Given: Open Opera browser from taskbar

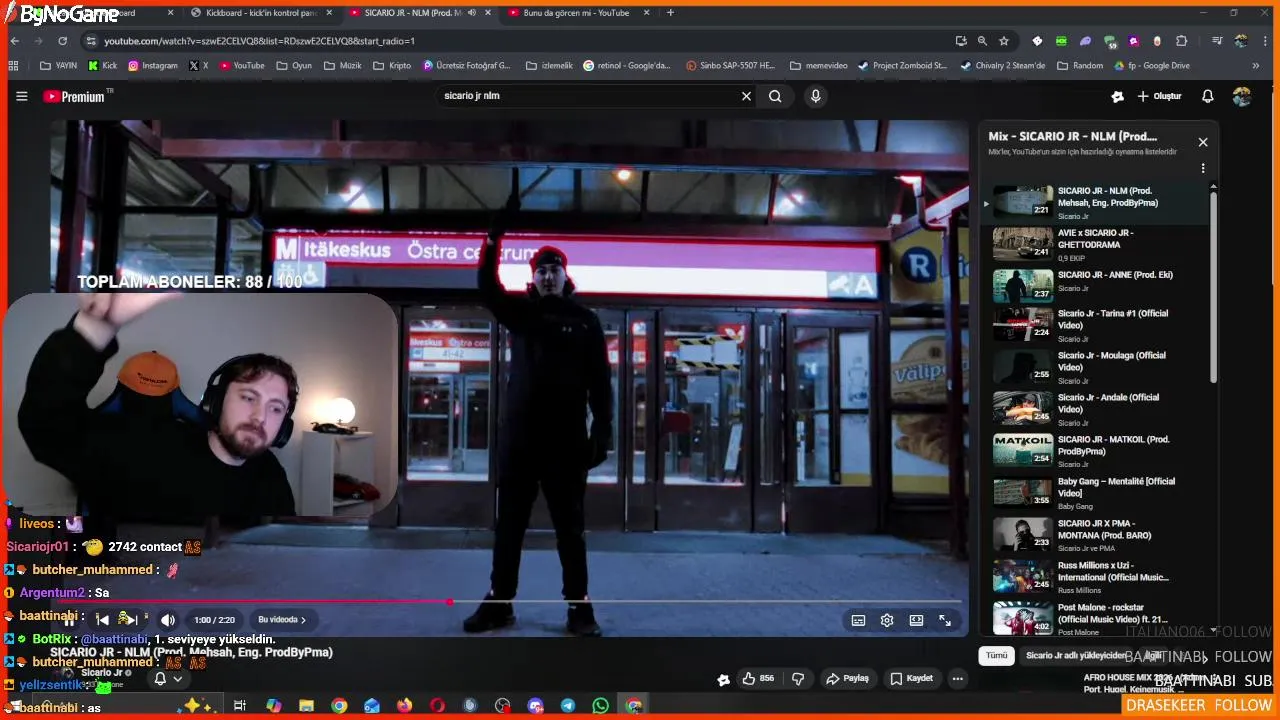Looking at the screenshot, I should (x=437, y=706).
